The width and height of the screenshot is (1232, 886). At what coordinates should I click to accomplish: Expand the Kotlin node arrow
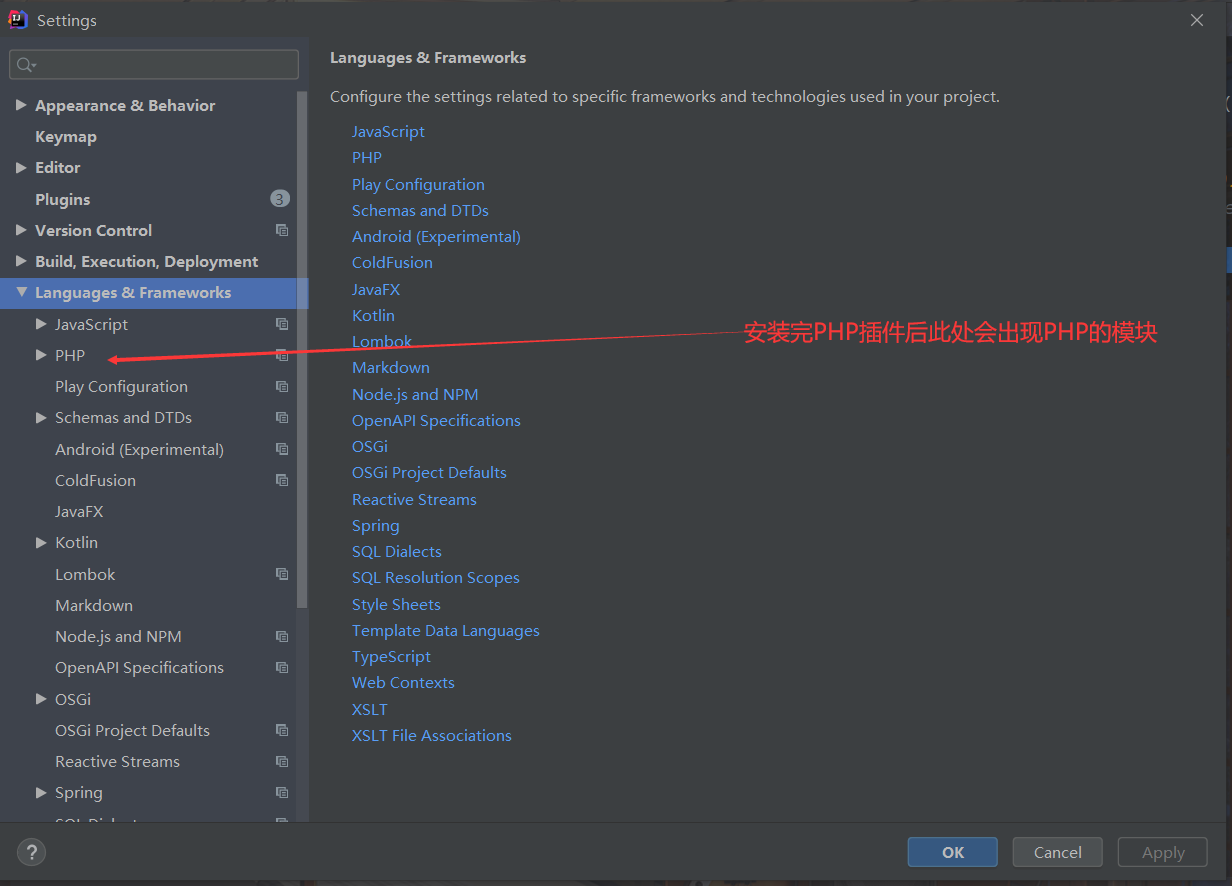tap(41, 542)
